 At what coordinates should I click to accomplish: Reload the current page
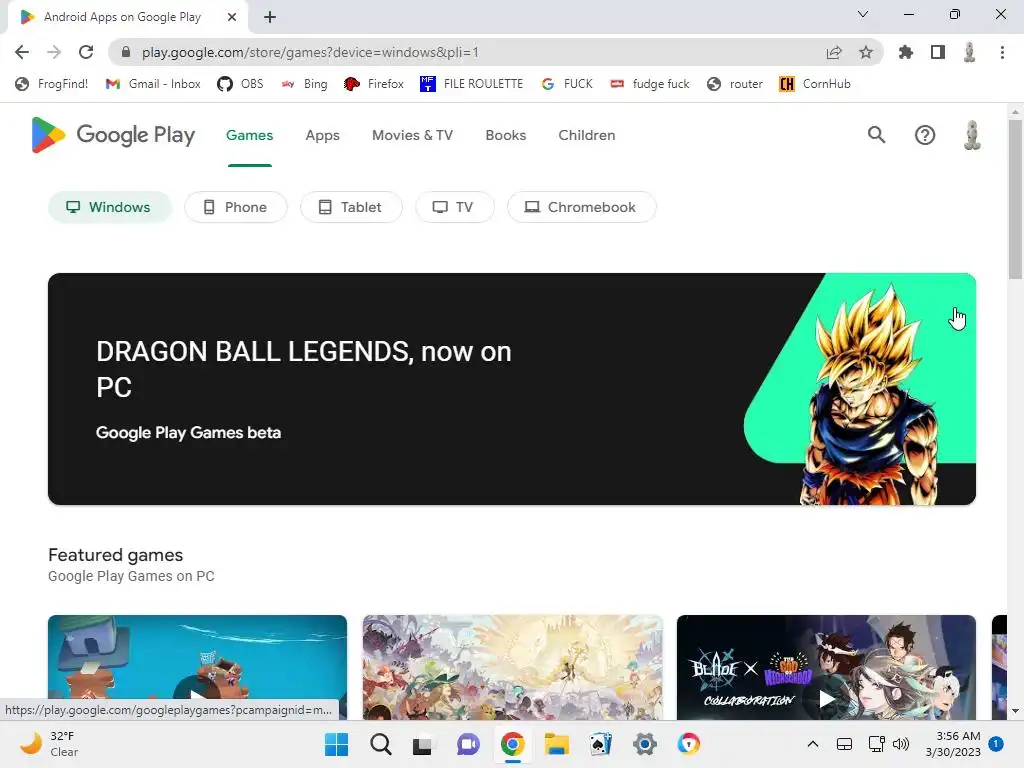86,52
